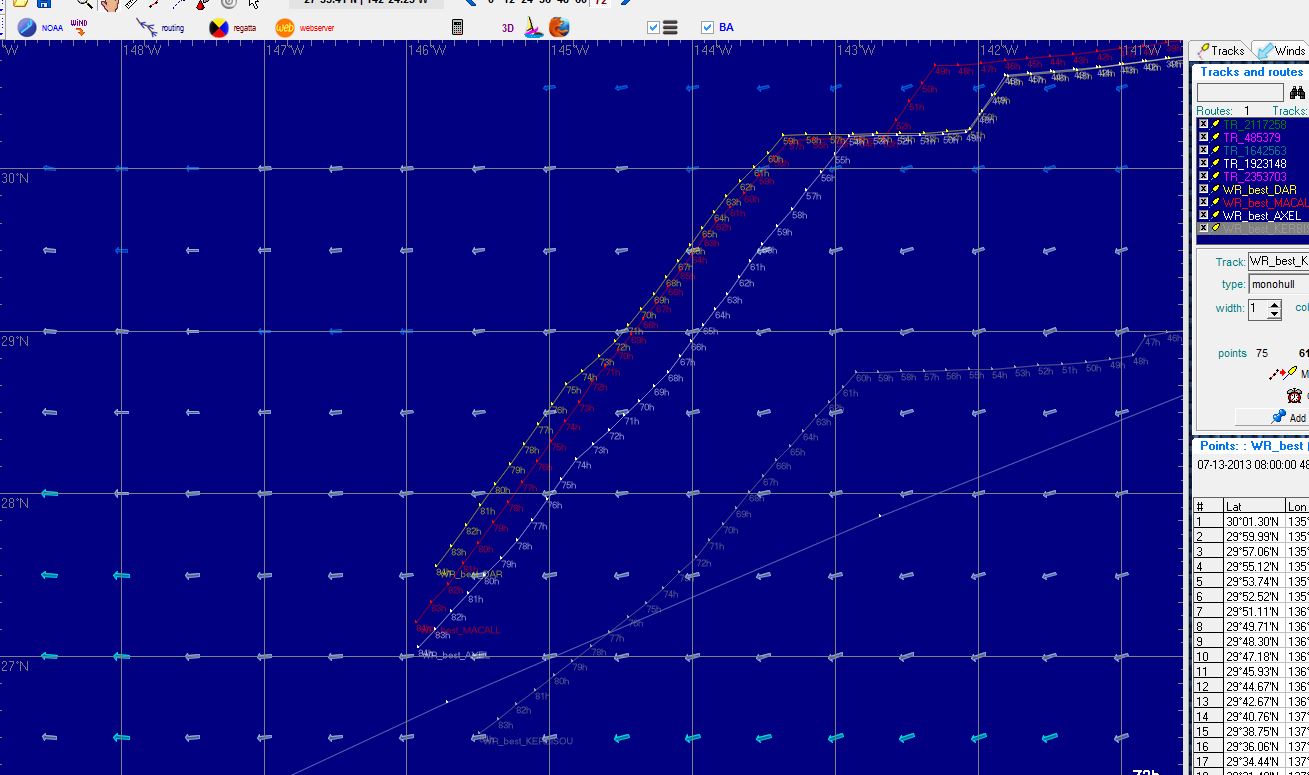Select the hand pan tool
Viewport: 1309px width, 775px height.
click(110, 4)
